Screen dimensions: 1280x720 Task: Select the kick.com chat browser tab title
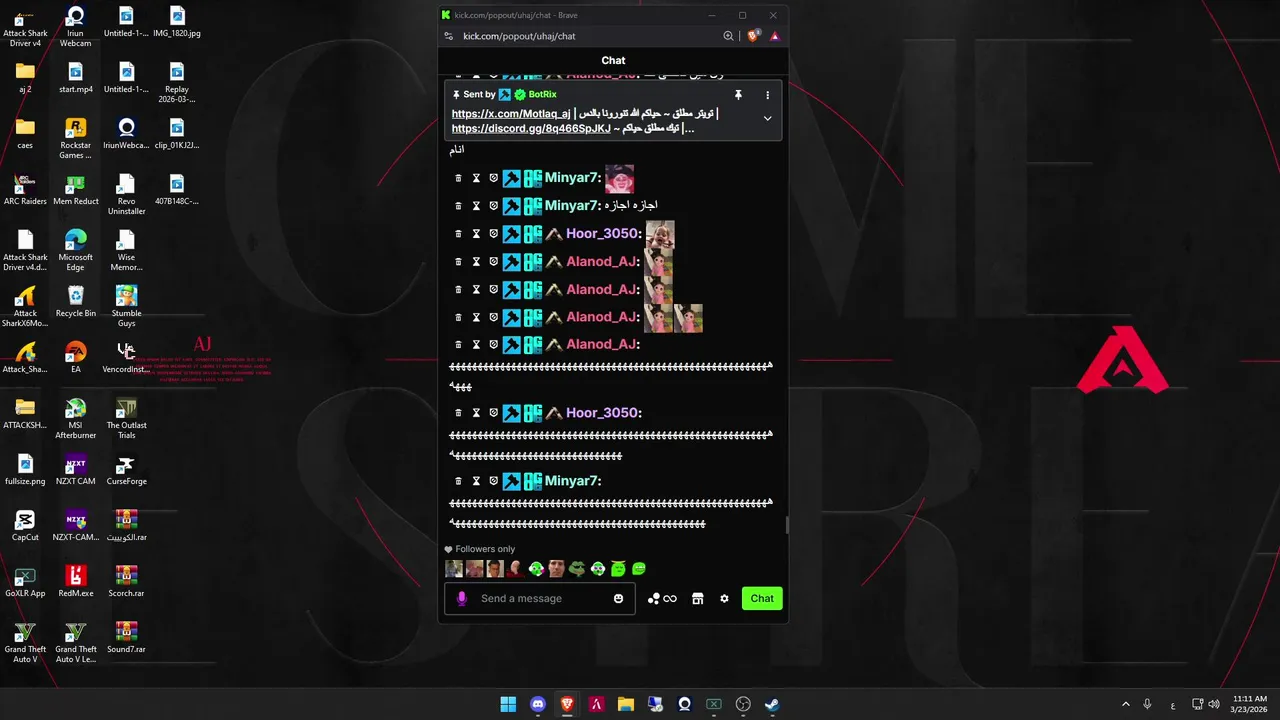click(515, 15)
